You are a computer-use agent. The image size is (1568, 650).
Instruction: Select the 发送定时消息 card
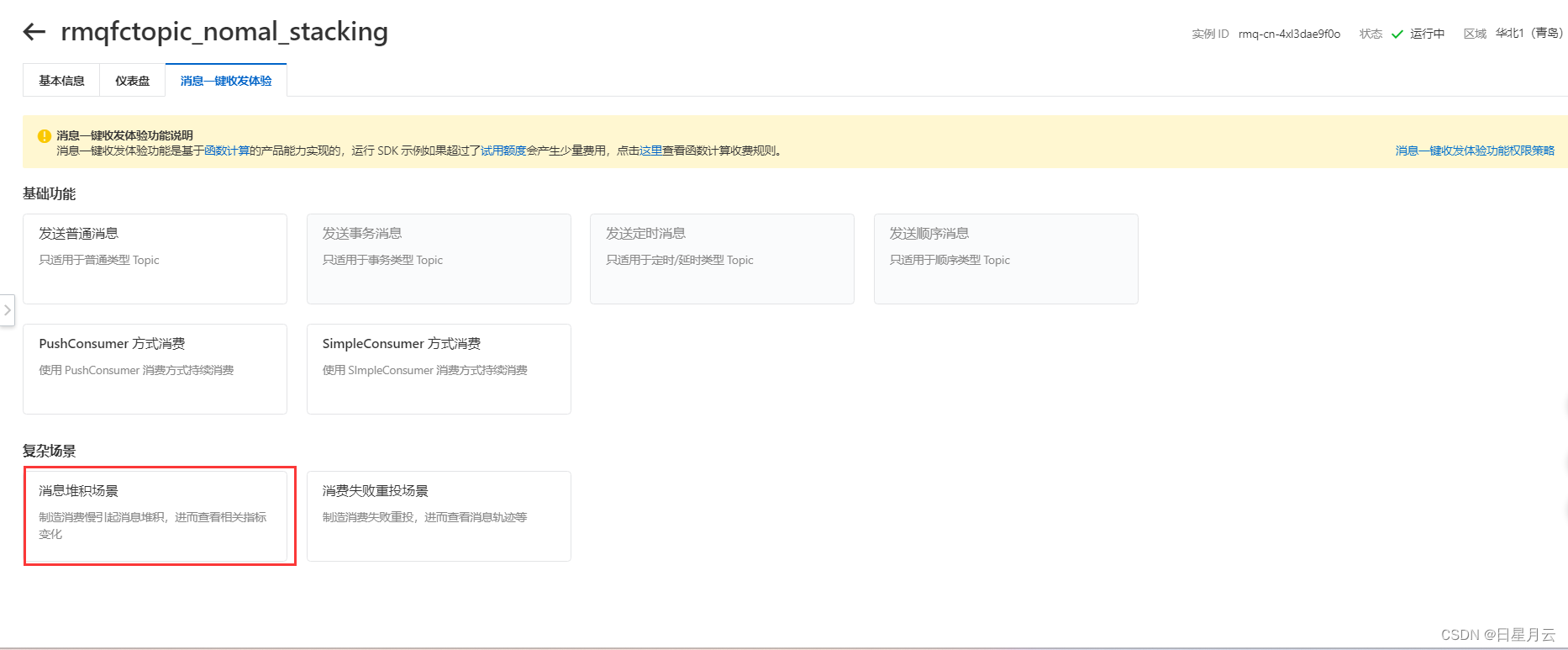(x=722, y=259)
